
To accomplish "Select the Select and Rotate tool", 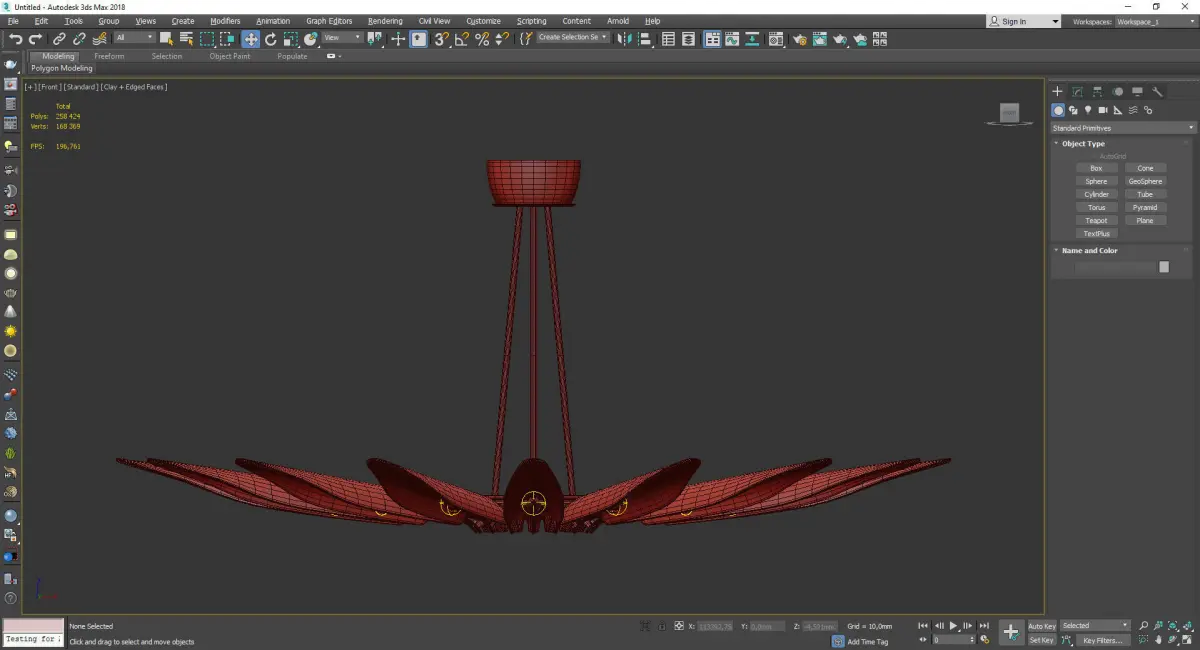I will click(x=270, y=39).
